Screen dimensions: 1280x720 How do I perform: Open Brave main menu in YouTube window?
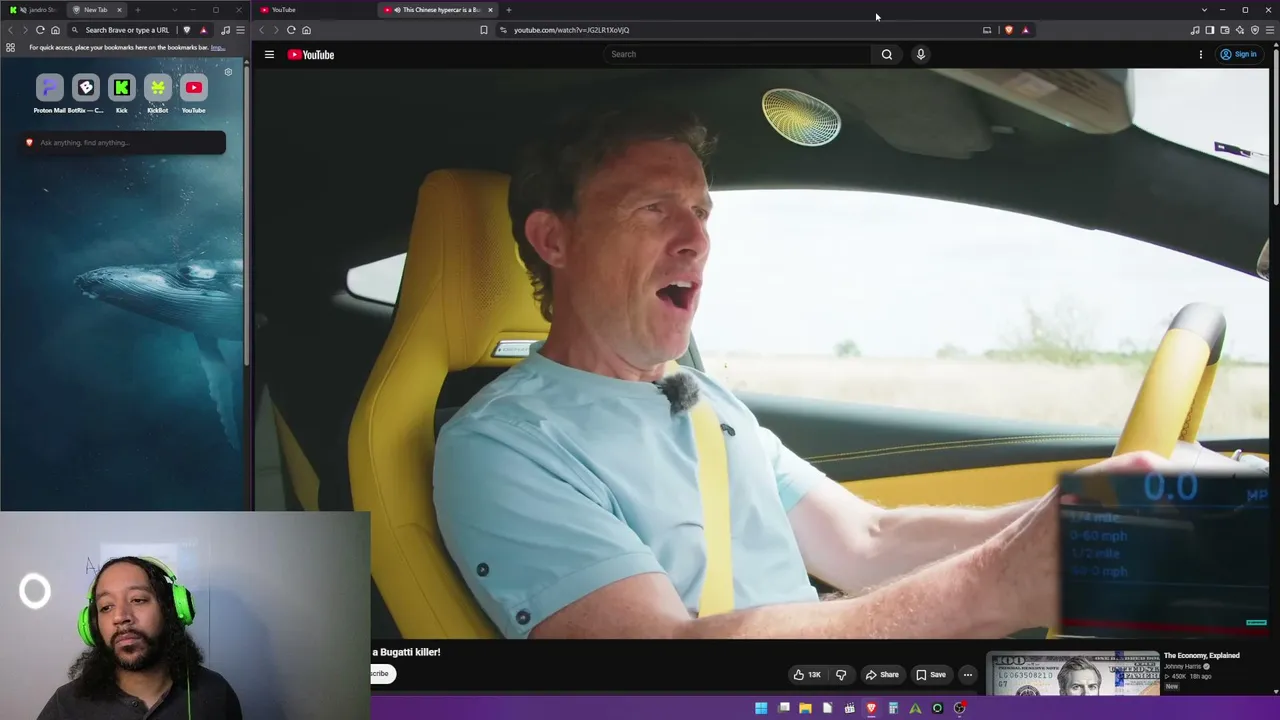(1270, 30)
